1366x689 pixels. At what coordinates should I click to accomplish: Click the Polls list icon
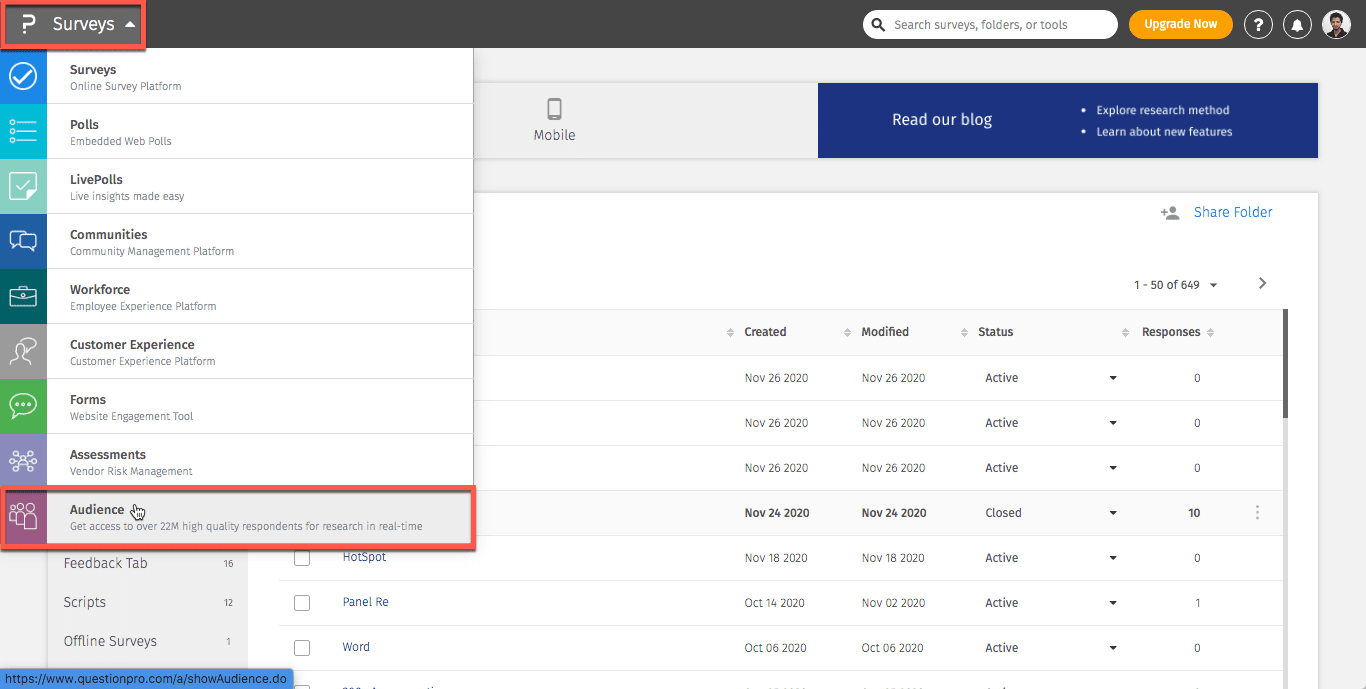(23, 131)
